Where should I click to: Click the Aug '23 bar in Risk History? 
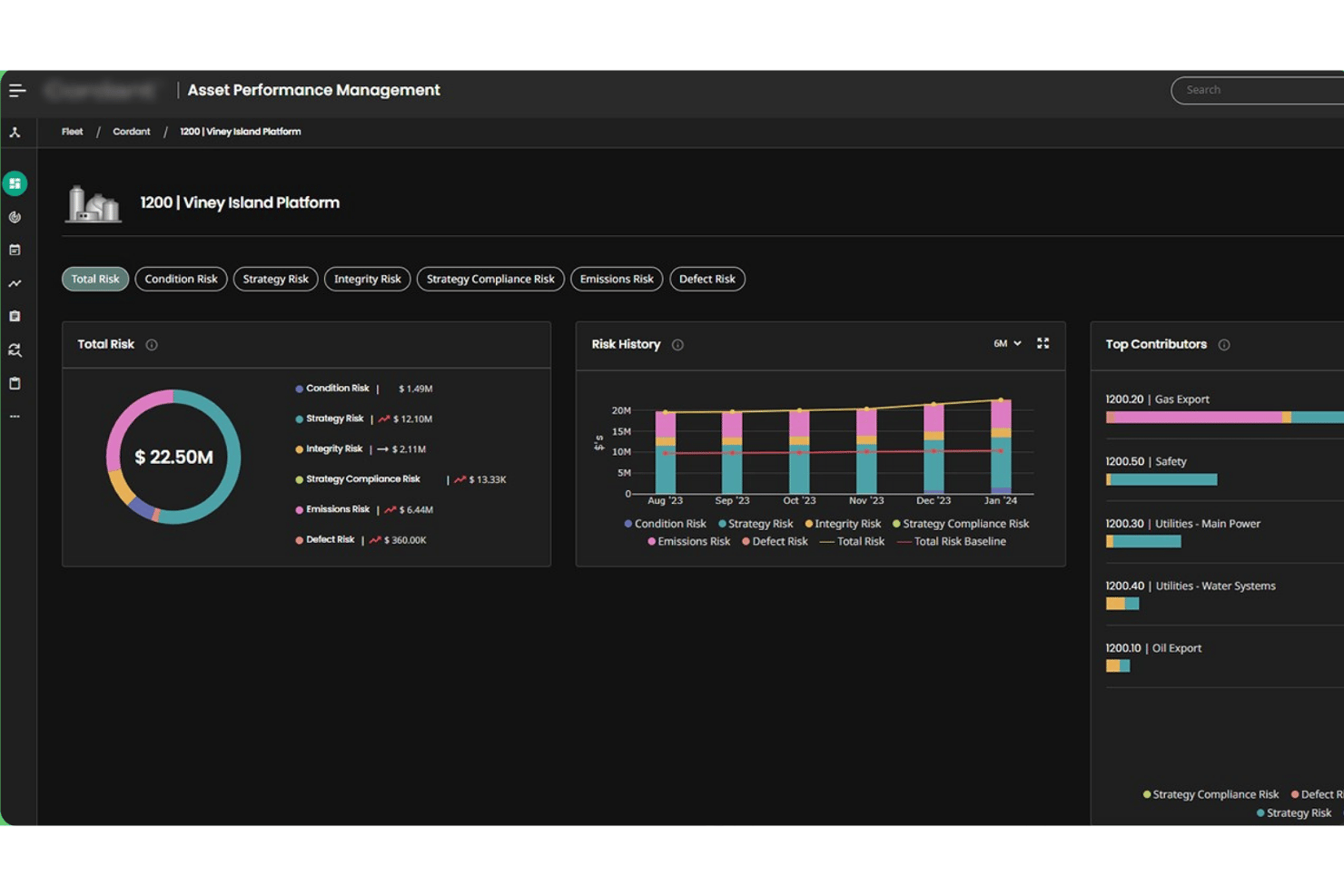pyautogui.click(x=666, y=453)
